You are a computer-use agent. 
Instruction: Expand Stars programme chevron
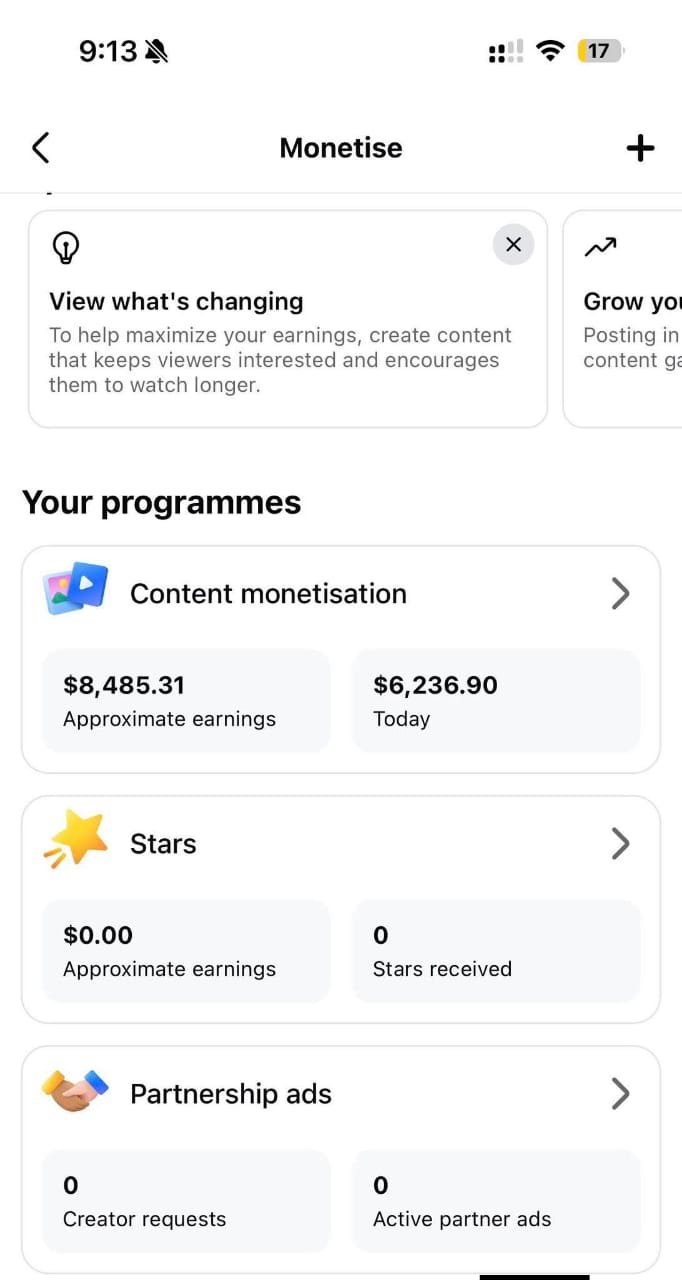click(620, 844)
